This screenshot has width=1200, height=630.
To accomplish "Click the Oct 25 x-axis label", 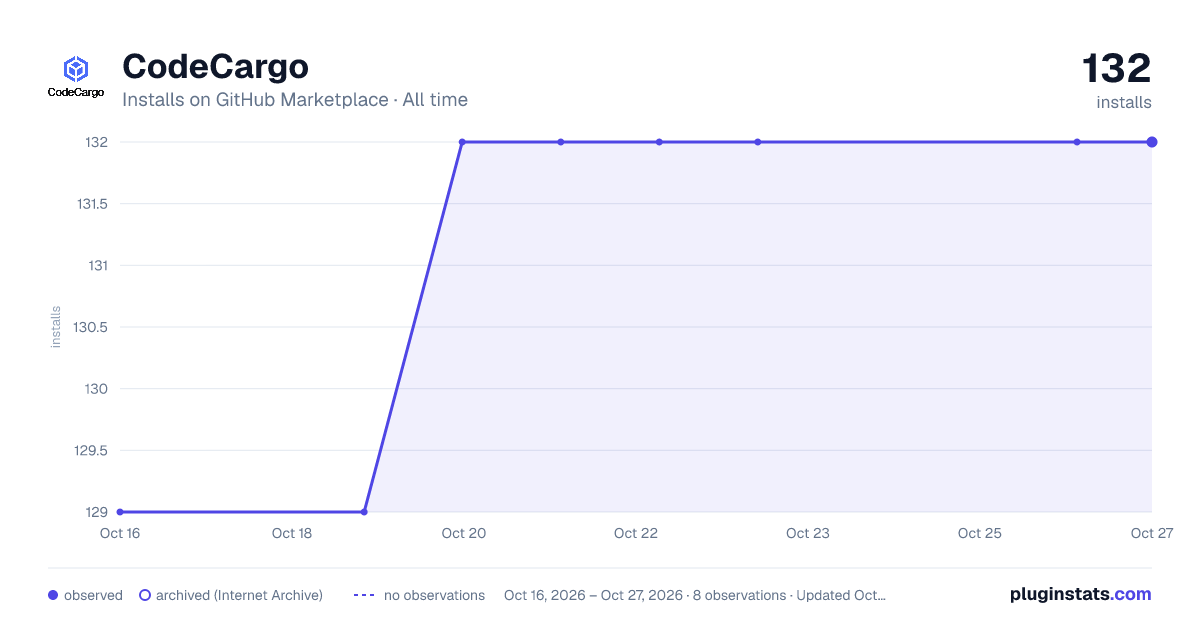I will point(980,533).
